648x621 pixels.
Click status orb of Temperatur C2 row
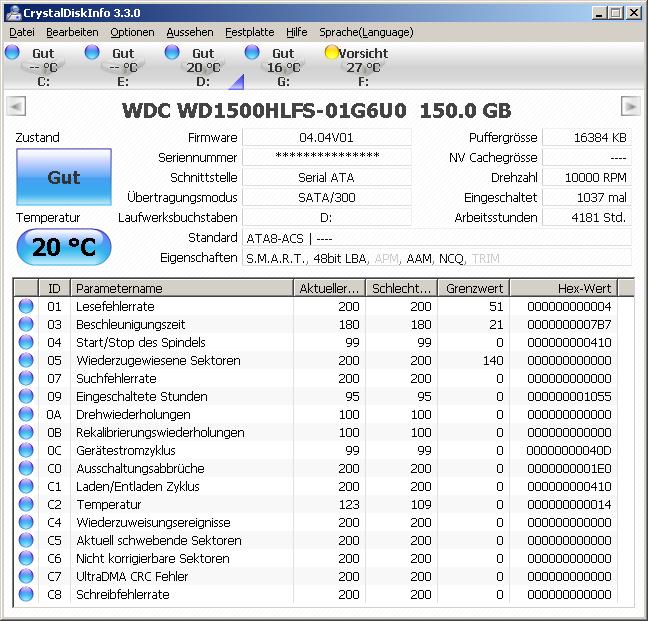26,504
